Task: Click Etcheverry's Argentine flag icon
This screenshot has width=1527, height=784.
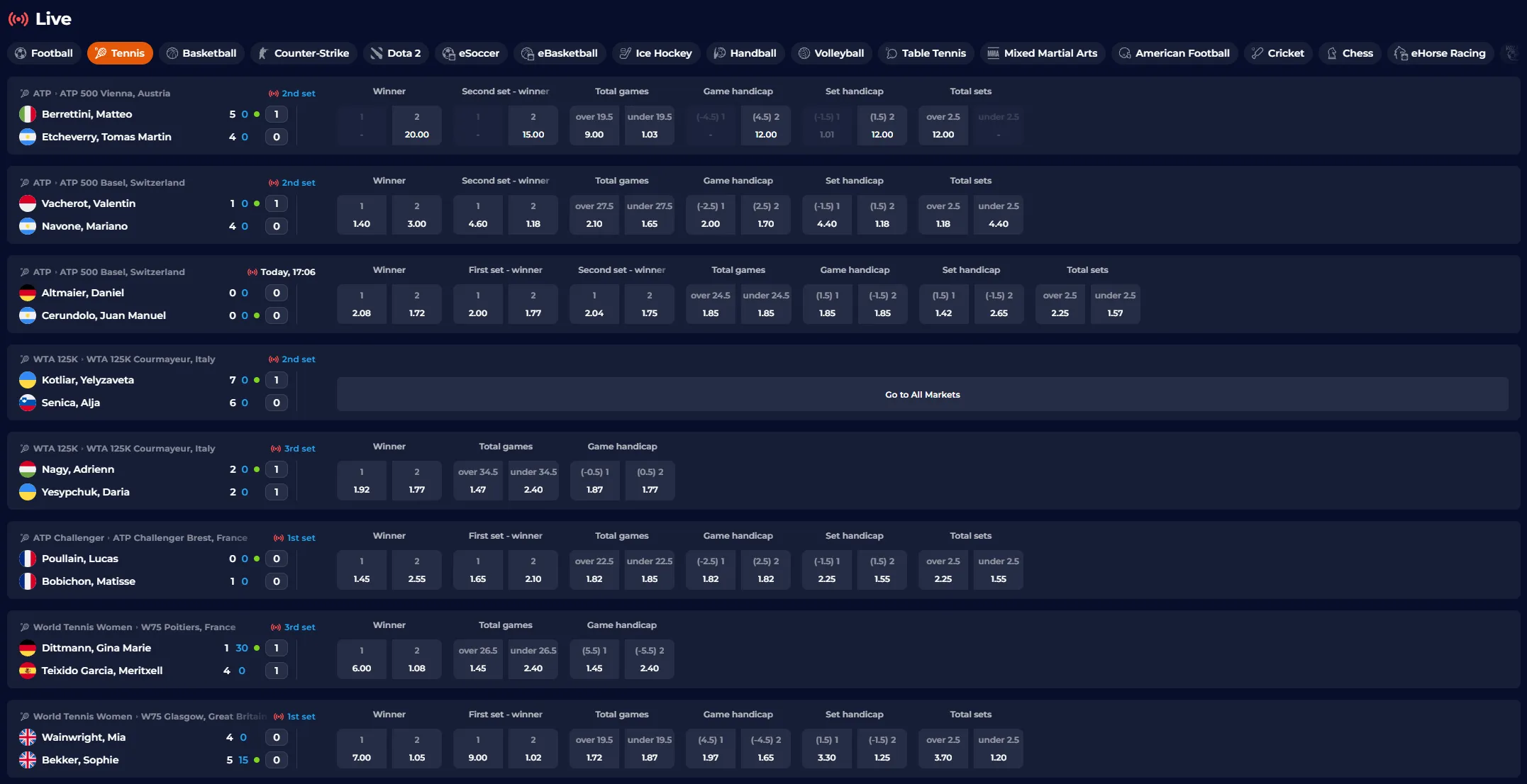Action: pyautogui.click(x=28, y=137)
